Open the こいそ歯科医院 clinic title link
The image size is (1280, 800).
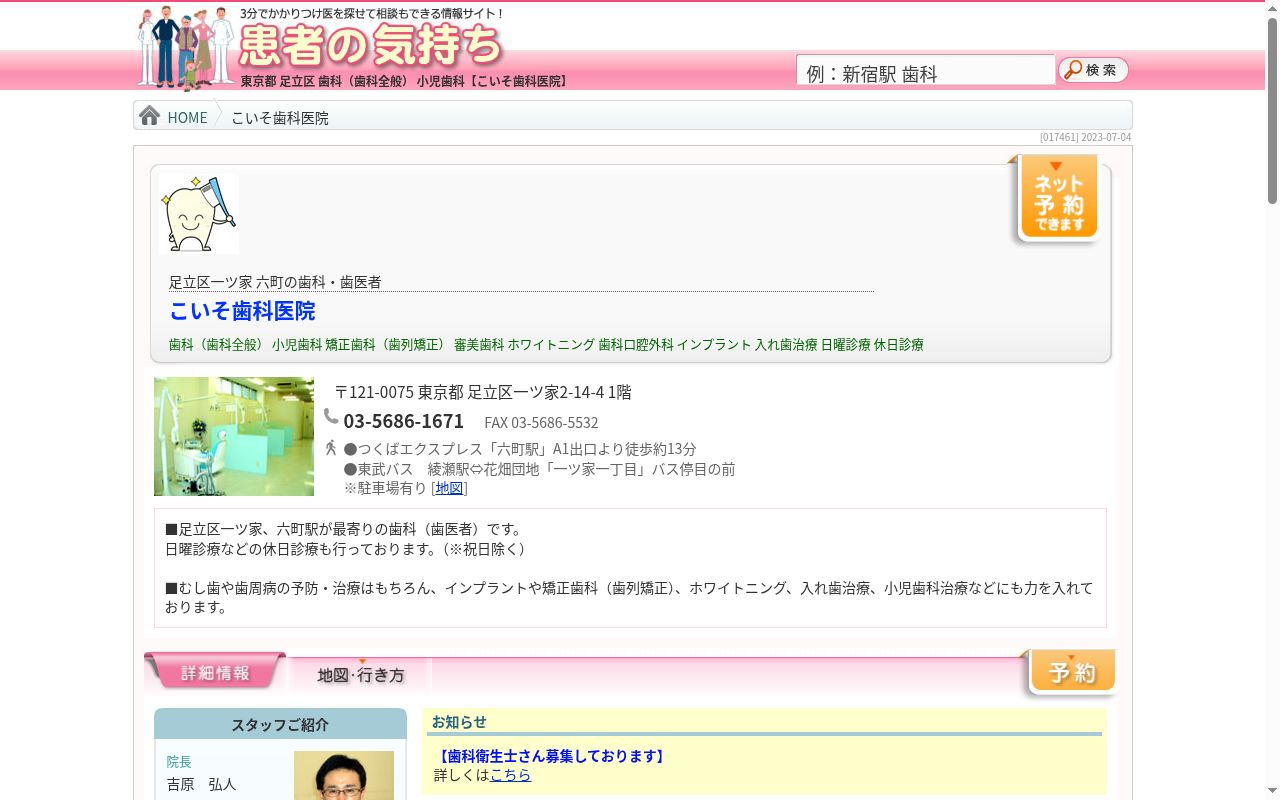pos(242,311)
